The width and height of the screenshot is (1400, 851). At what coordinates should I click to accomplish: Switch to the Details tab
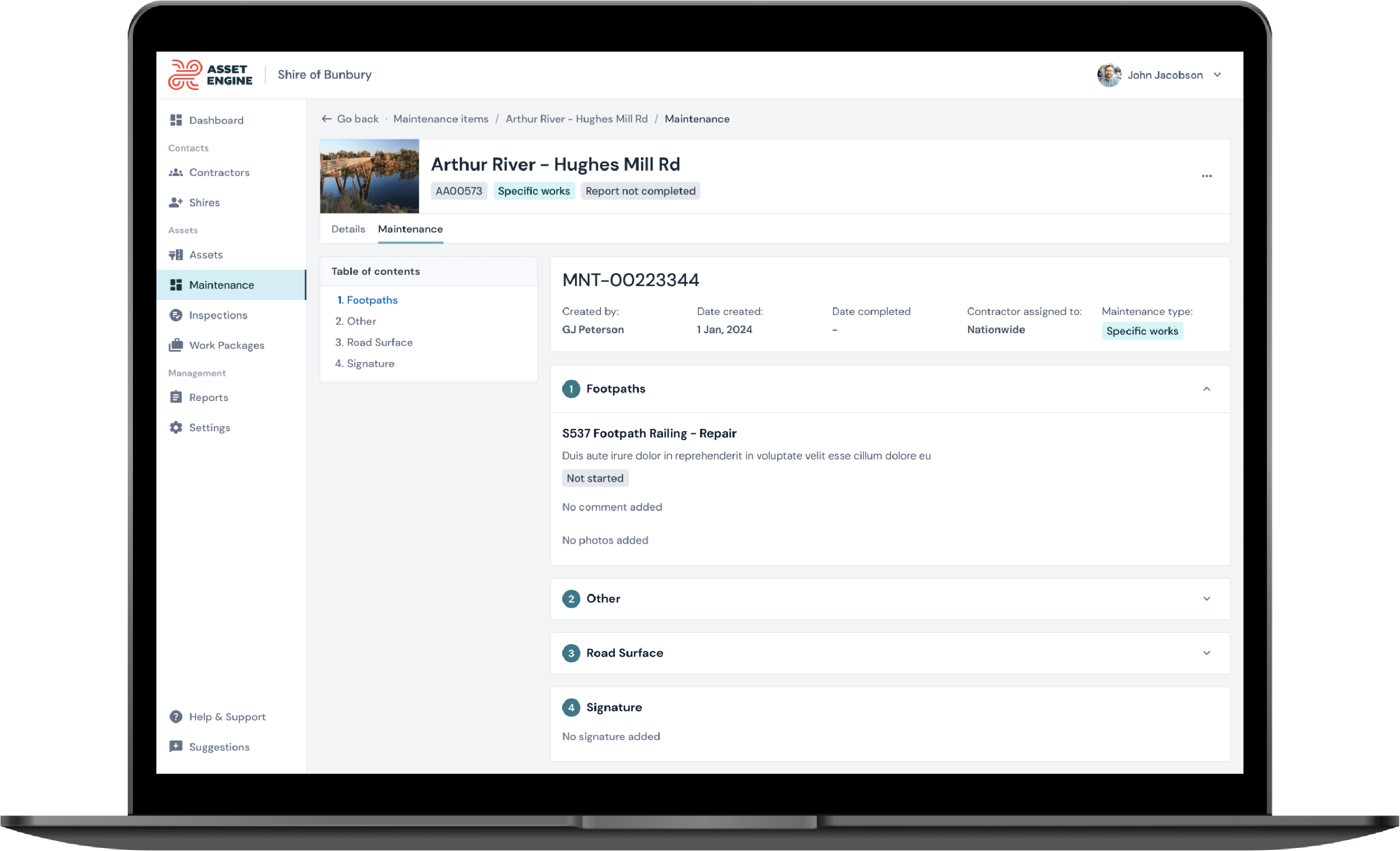click(348, 229)
